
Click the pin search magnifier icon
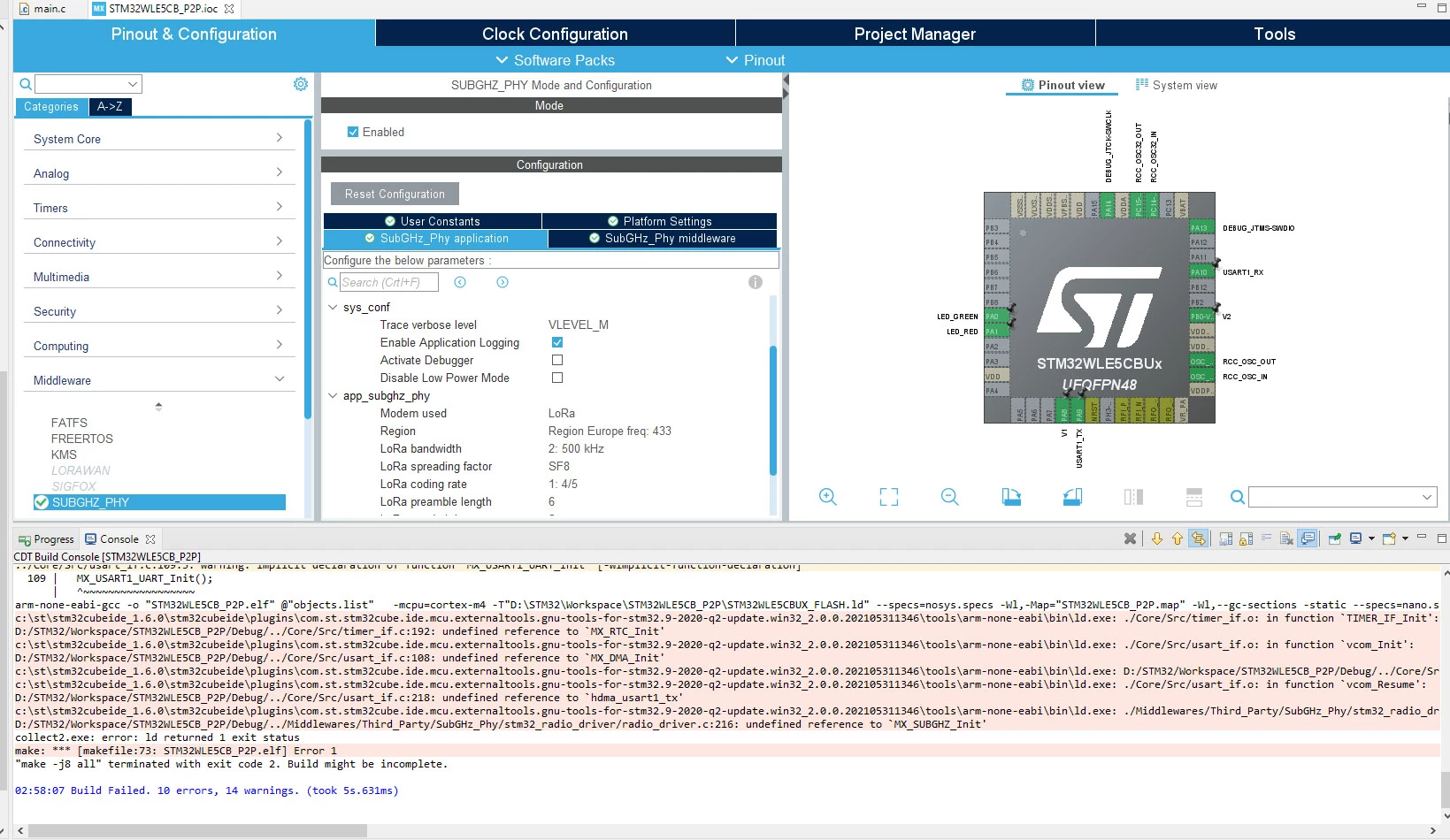1238,497
